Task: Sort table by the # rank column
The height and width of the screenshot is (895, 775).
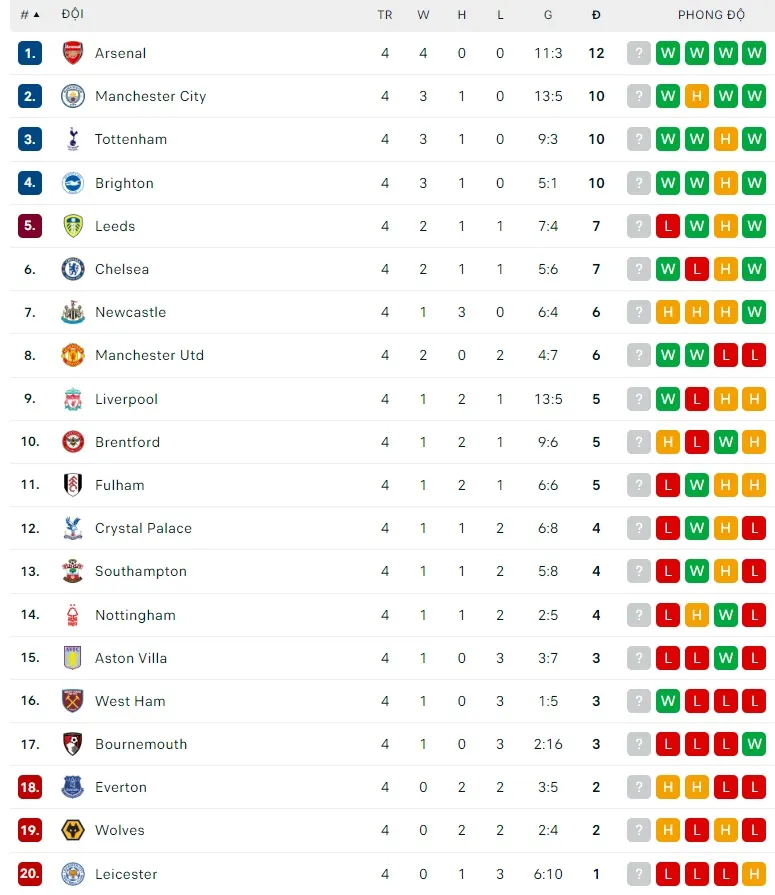Action: pyautogui.click(x=30, y=15)
